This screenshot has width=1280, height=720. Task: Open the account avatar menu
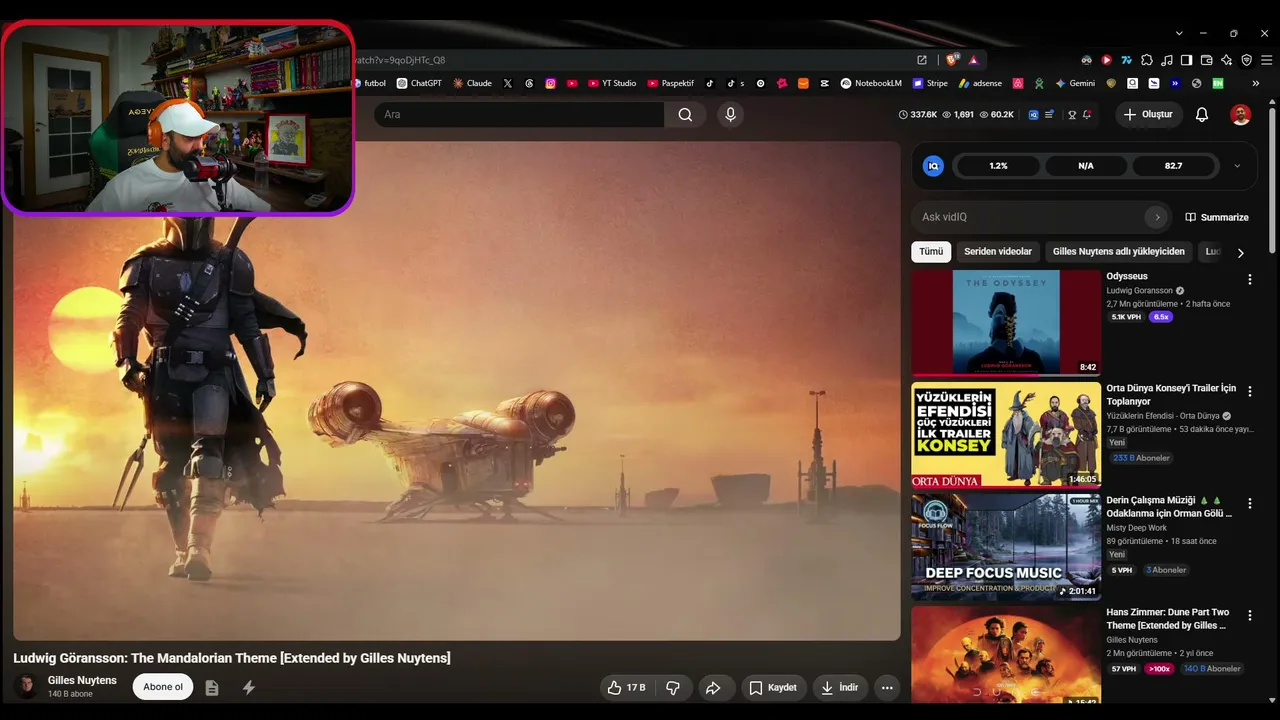(x=1240, y=115)
